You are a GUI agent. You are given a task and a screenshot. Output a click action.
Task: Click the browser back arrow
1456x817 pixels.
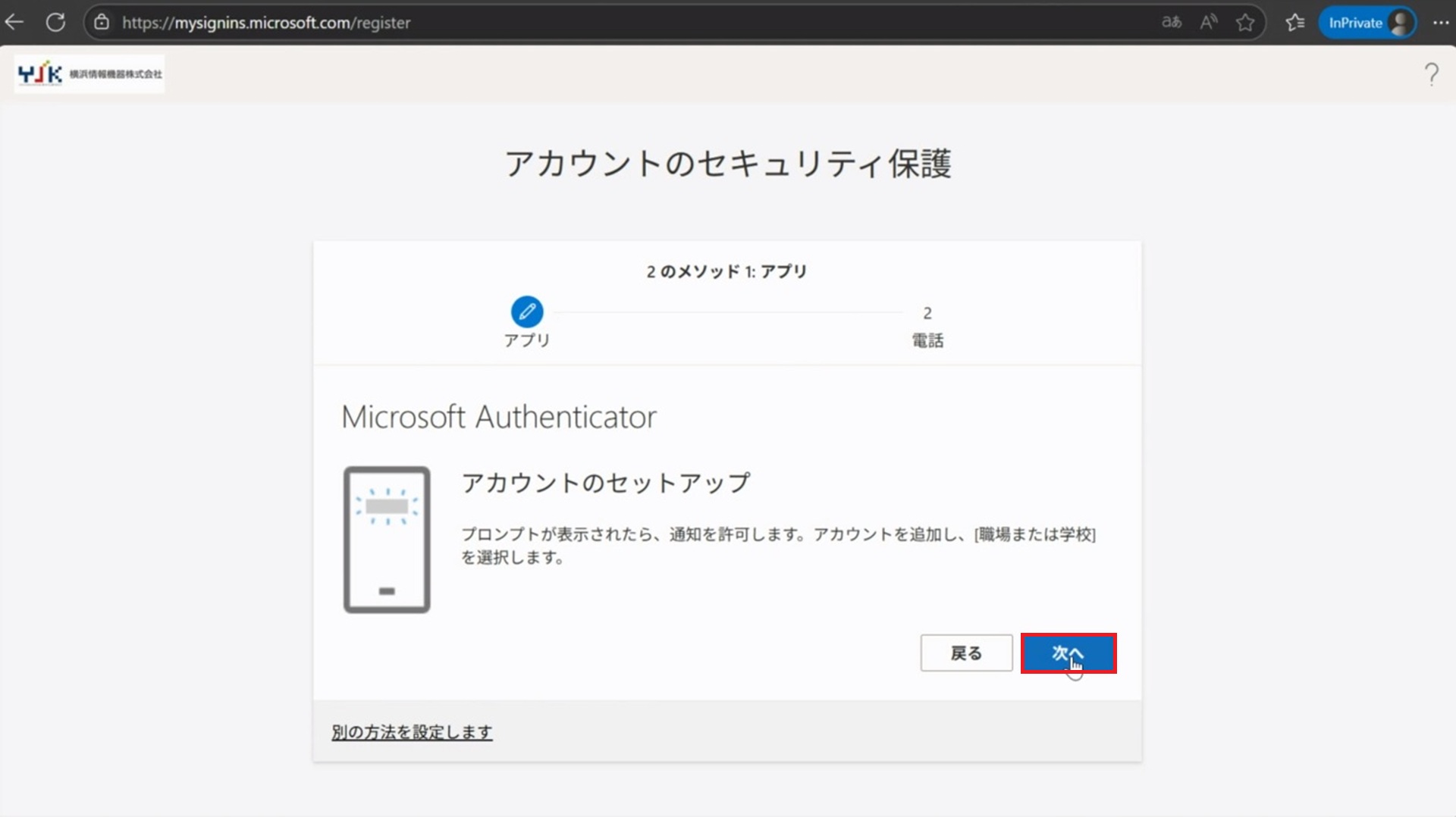coord(15,22)
